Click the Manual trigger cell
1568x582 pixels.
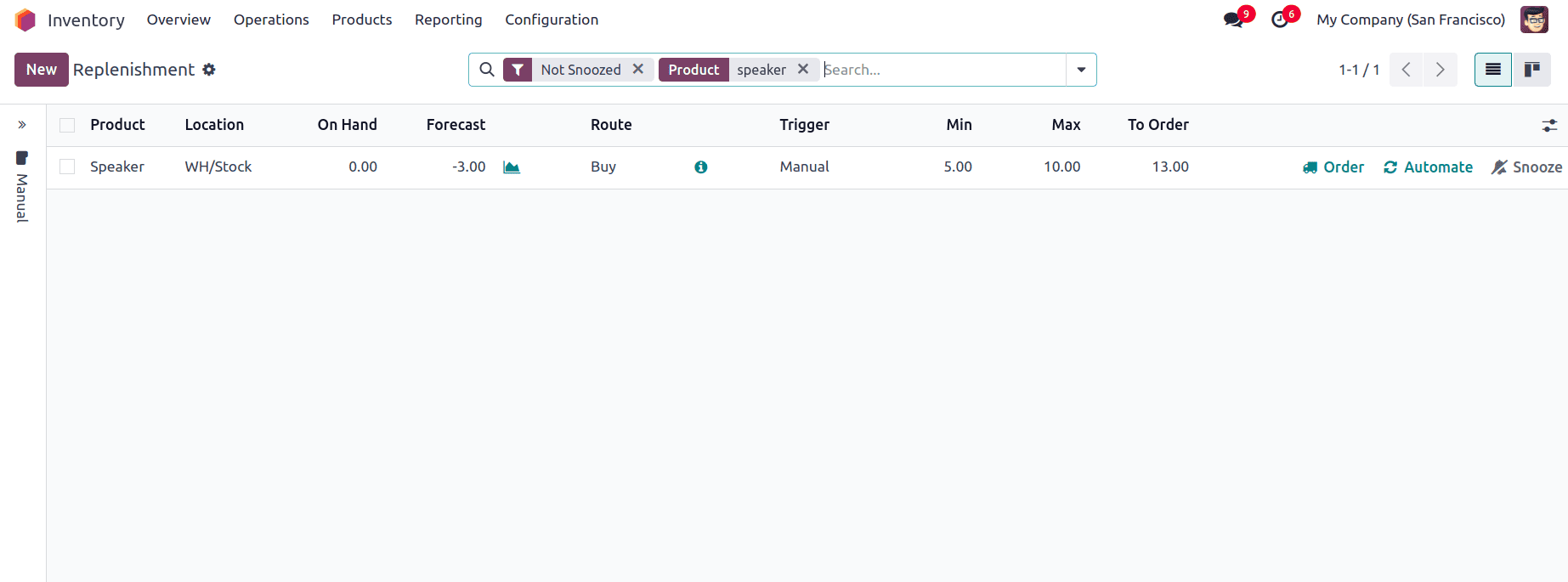coord(804,167)
